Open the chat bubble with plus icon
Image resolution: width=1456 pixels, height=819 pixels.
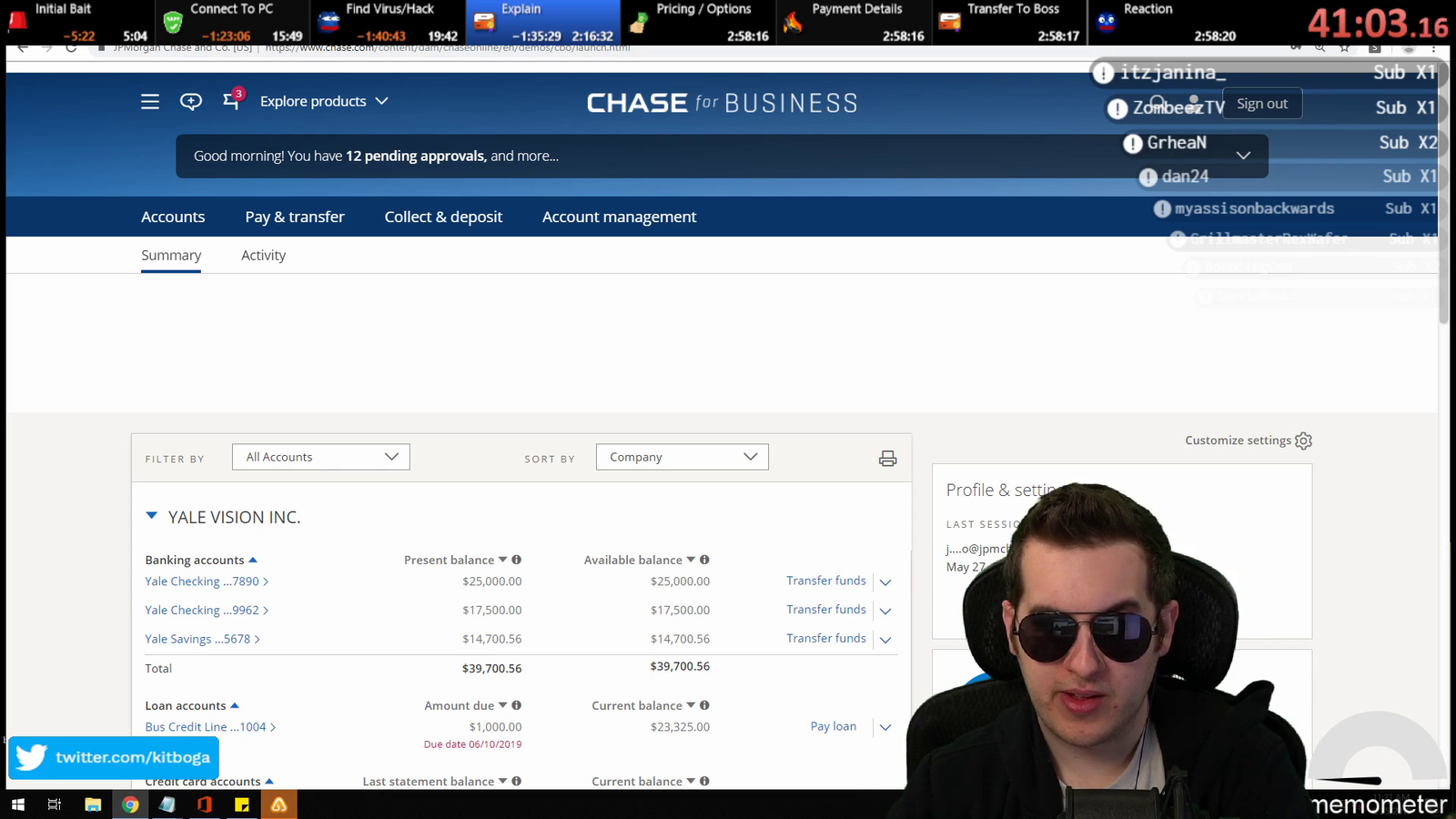pyautogui.click(x=191, y=102)
